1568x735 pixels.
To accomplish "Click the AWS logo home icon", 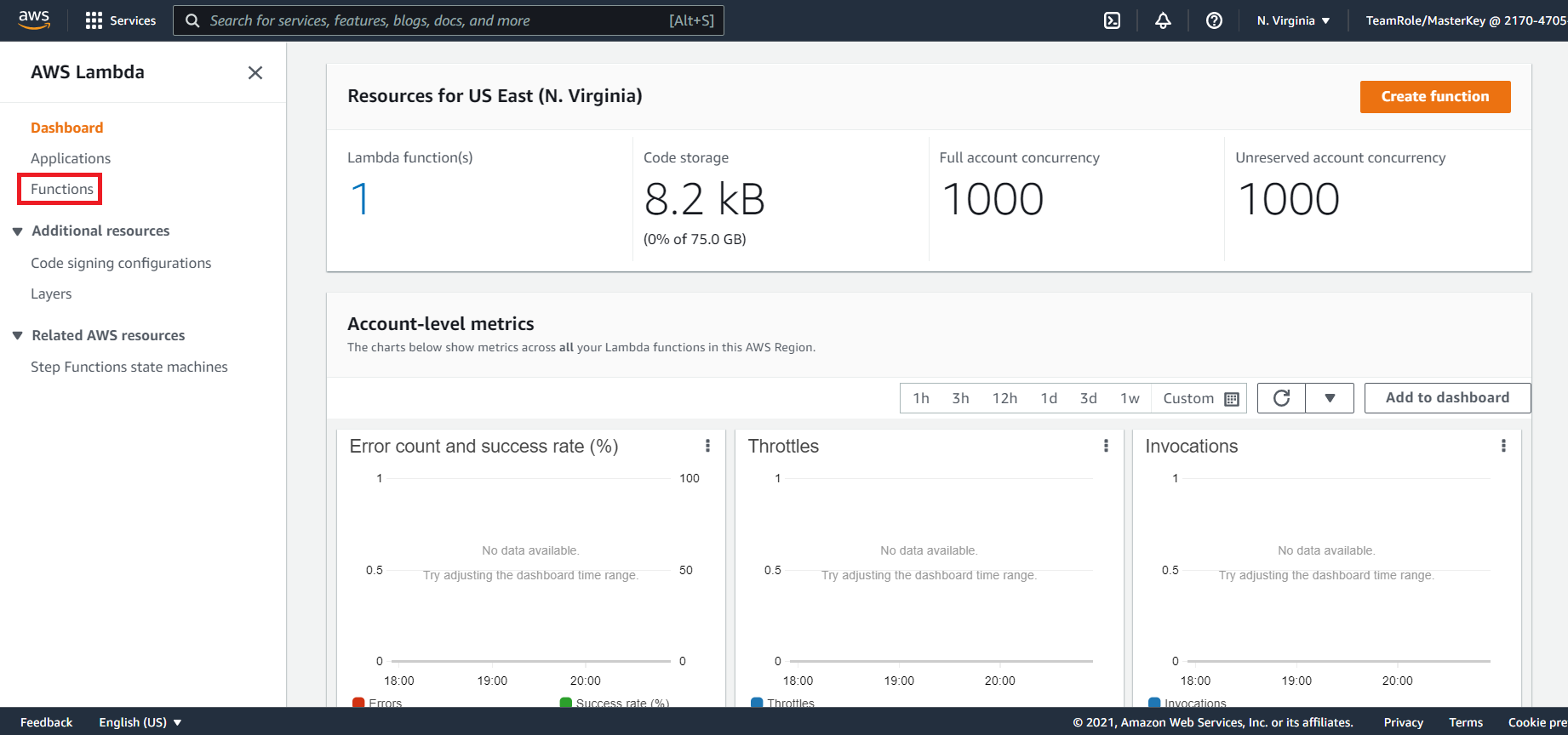I will [x=34, y=20].
